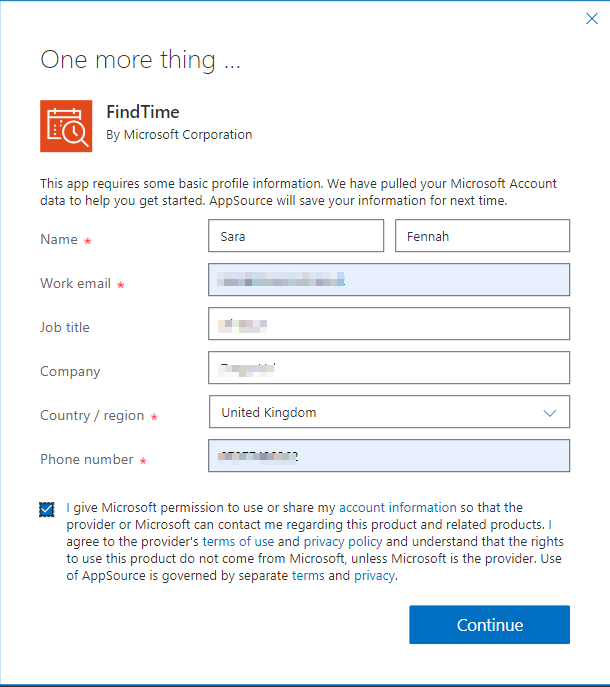Open the provider's terms of use link
Screen dimensions: 610x687
point(238,542)
